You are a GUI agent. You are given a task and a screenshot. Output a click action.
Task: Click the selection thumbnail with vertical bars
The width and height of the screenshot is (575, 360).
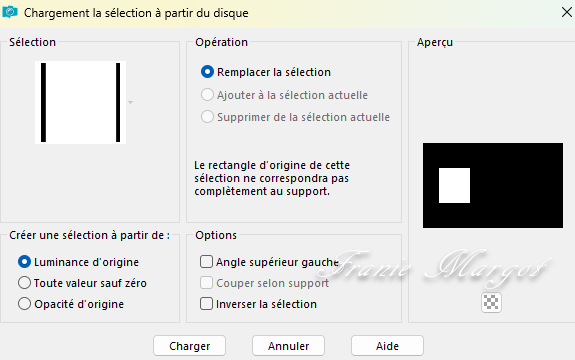(80, 102)
